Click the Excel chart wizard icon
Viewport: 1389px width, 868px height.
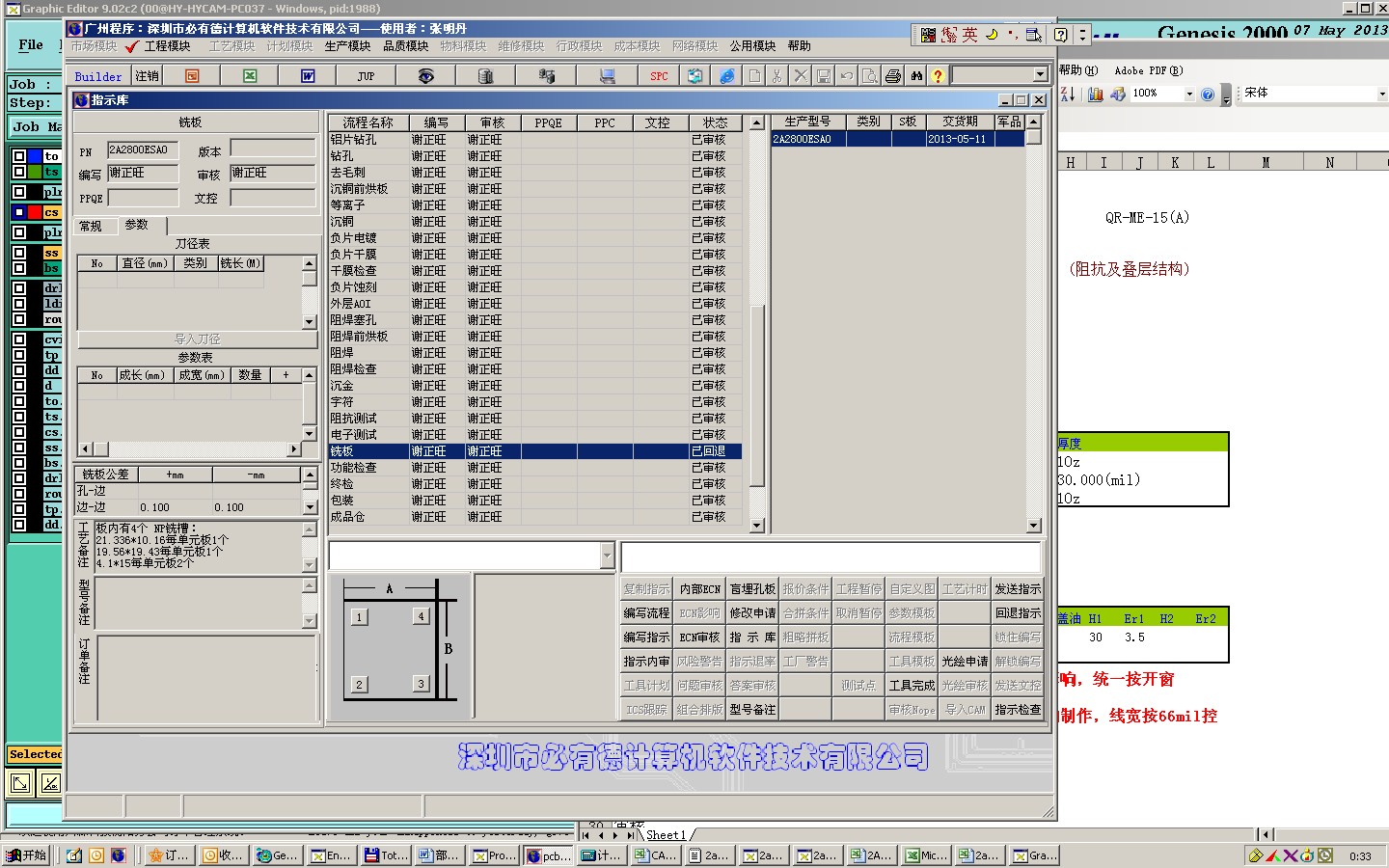point(1096,94)
